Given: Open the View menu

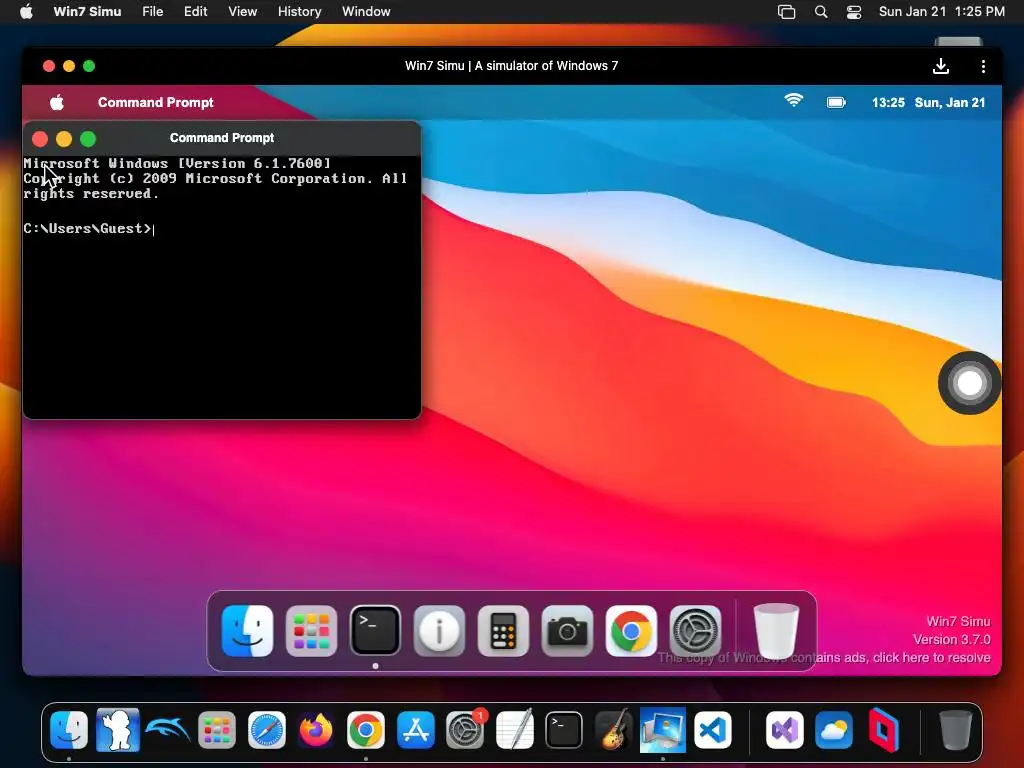Looking at the screenshot, I should click(242, 11).
